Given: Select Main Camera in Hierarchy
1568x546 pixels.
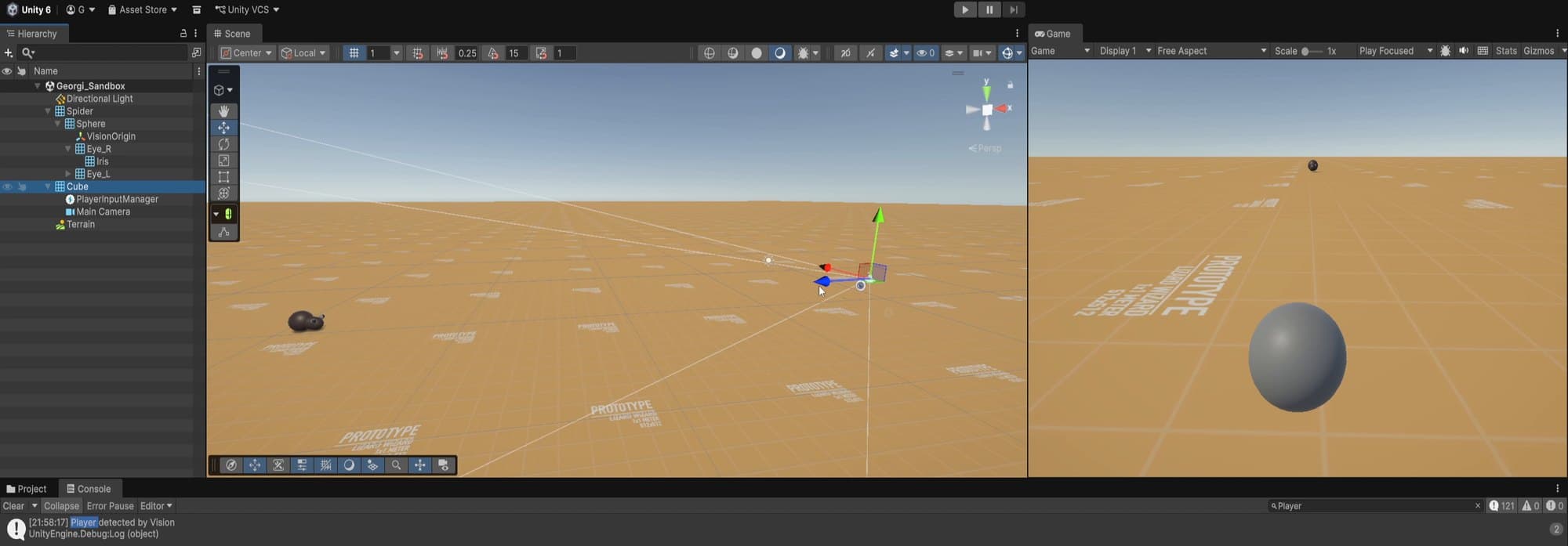Looking at the screenshot, I should (103, 212).
